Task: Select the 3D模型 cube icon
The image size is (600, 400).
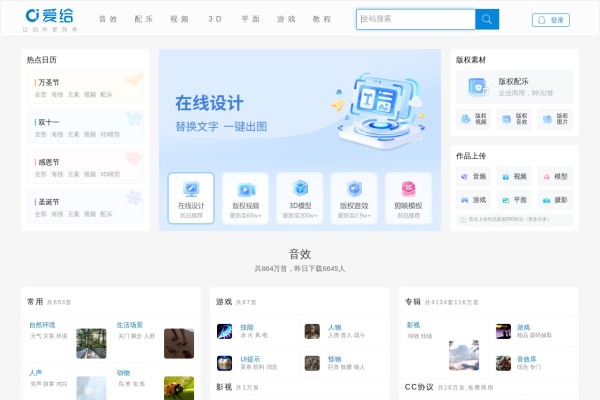Action: [300, 188]
